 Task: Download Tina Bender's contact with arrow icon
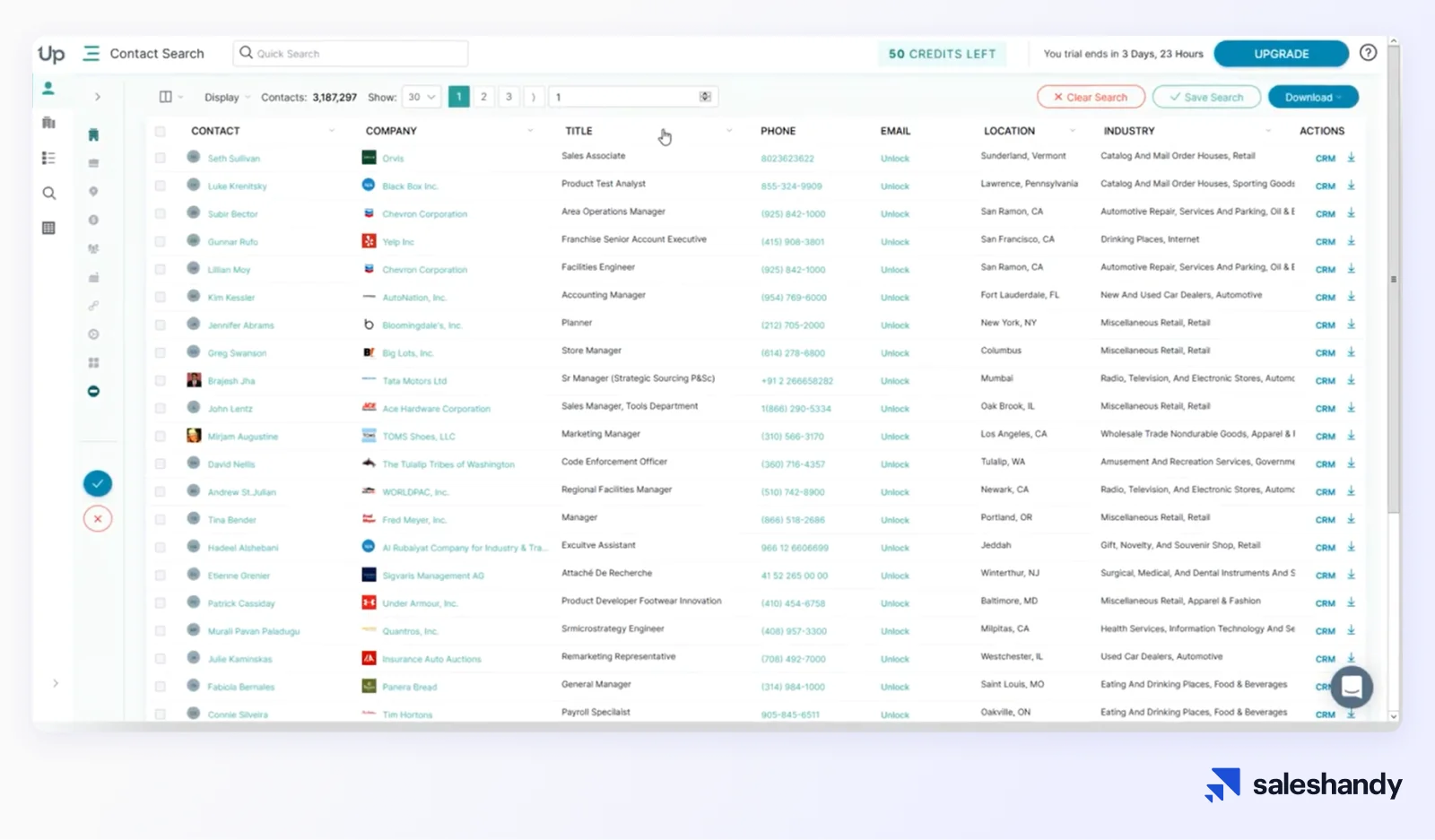(x=1351, y=519)
